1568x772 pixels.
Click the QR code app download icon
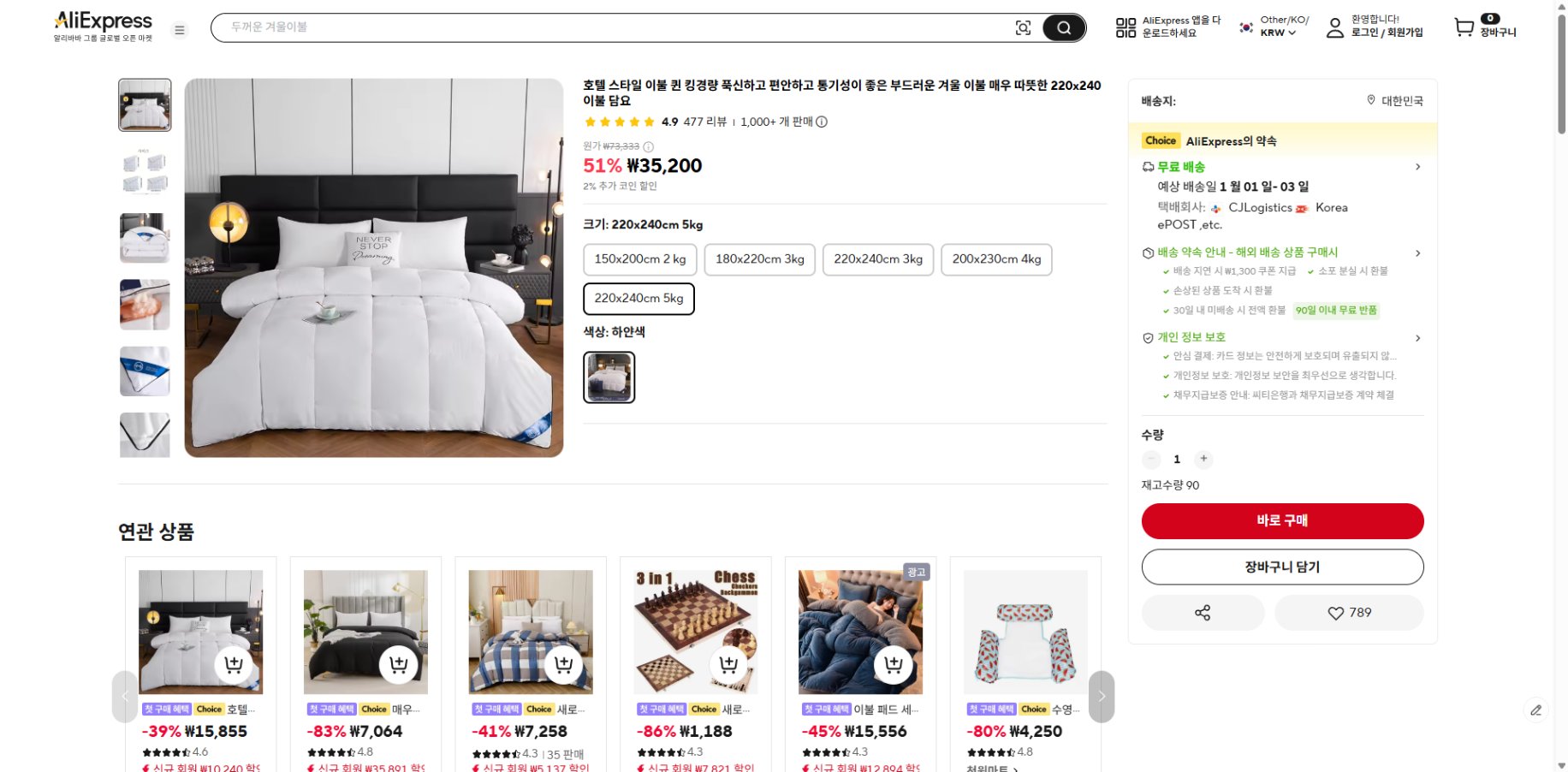[1126, 28]
